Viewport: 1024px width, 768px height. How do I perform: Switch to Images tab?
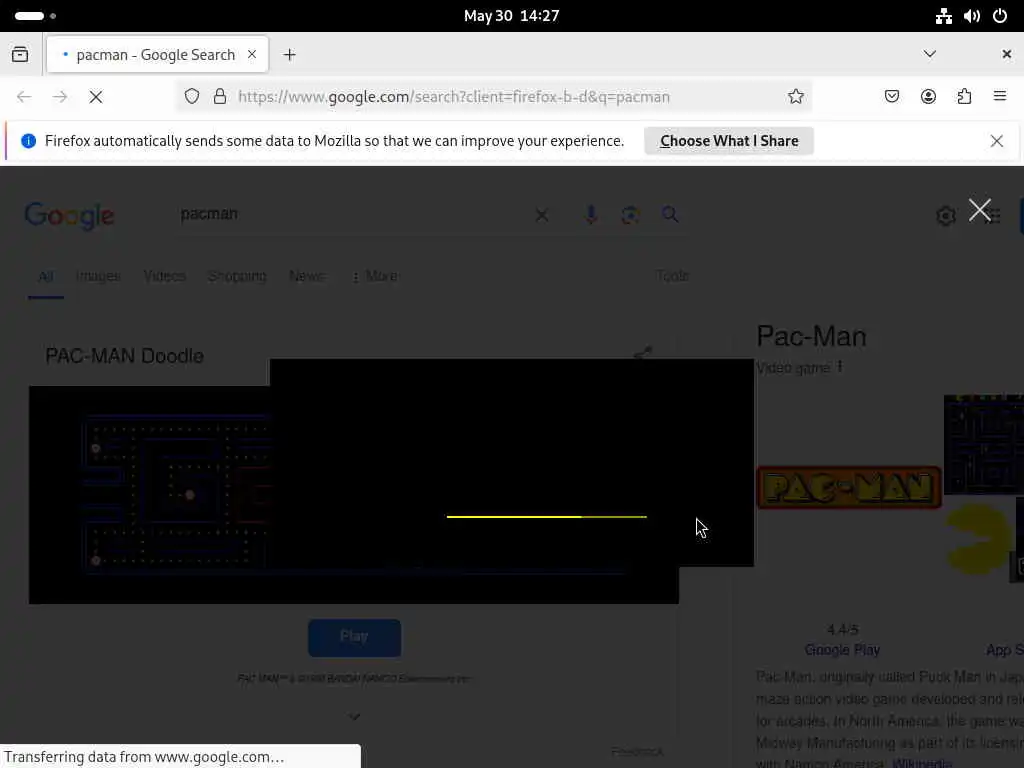click(98, 276)
